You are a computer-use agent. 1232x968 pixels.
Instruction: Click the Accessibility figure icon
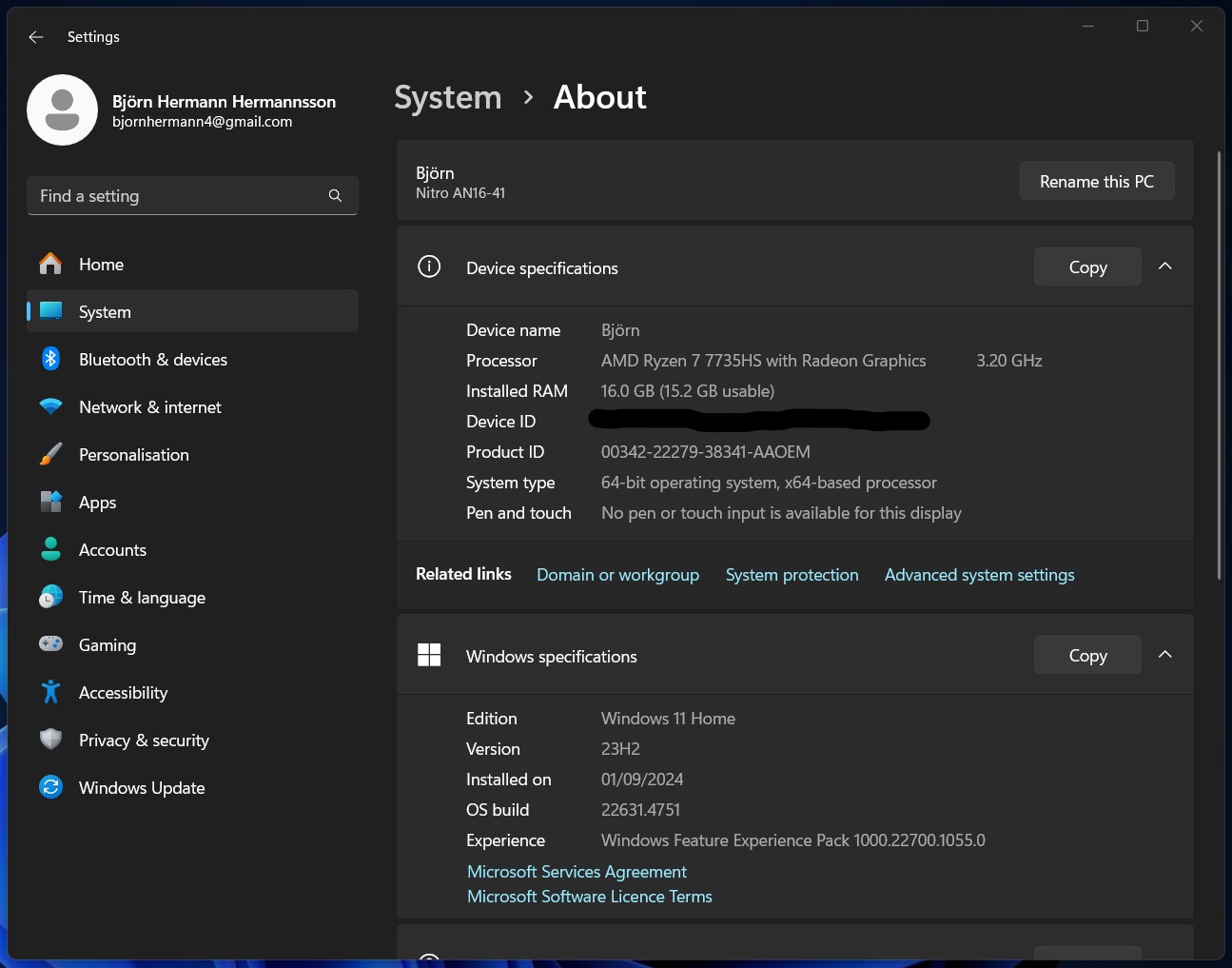50,692
